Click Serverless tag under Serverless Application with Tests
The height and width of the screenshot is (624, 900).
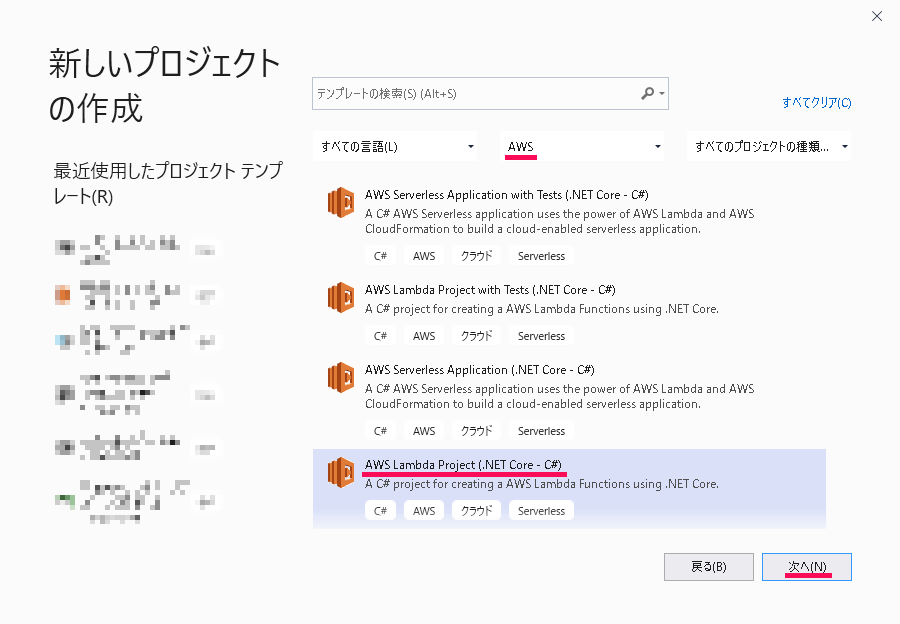click(x=541, y=256)
